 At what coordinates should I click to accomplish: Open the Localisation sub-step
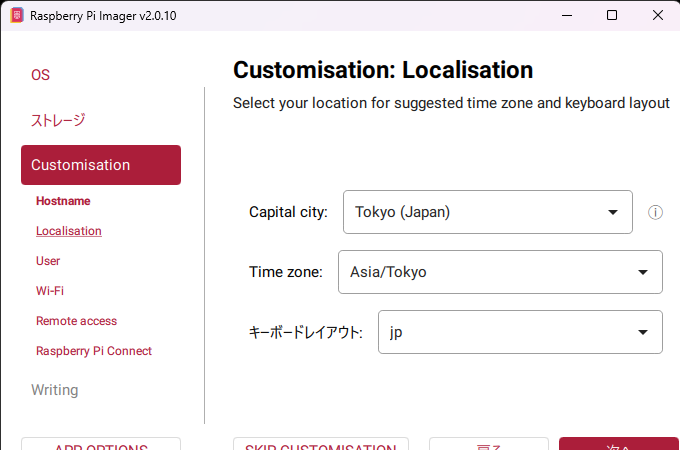pos(69,231)
